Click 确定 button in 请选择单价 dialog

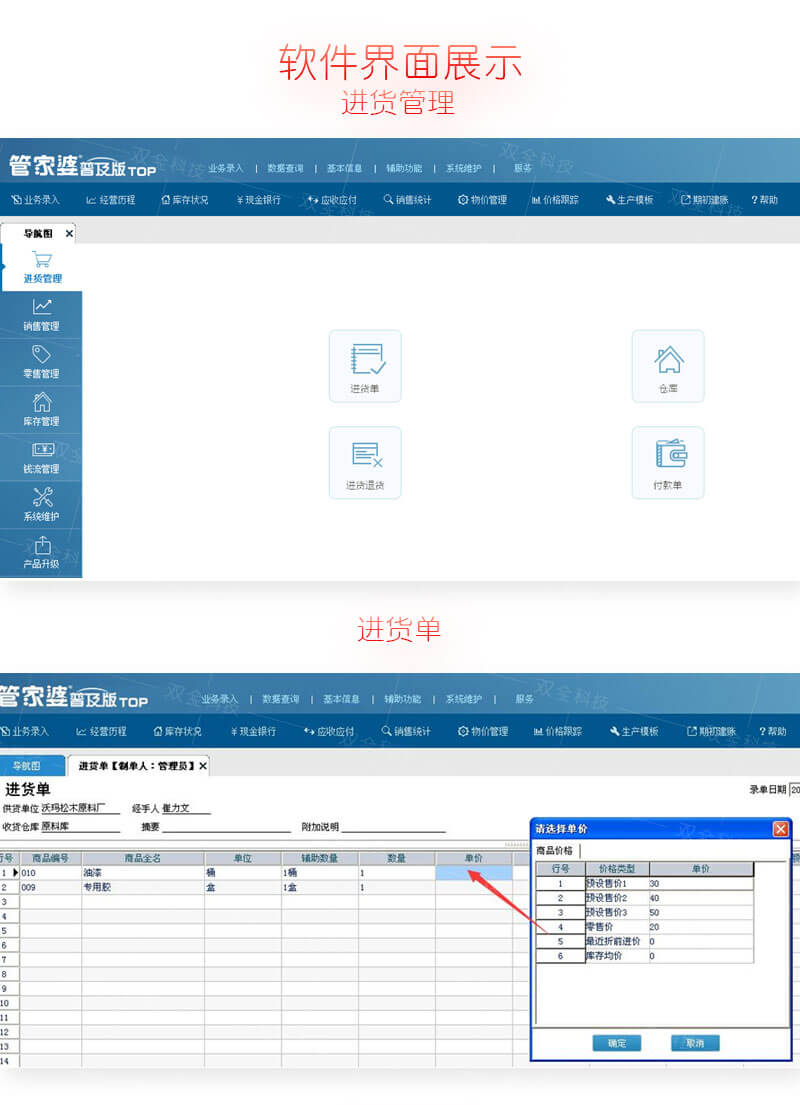(x=617, y=1043)
